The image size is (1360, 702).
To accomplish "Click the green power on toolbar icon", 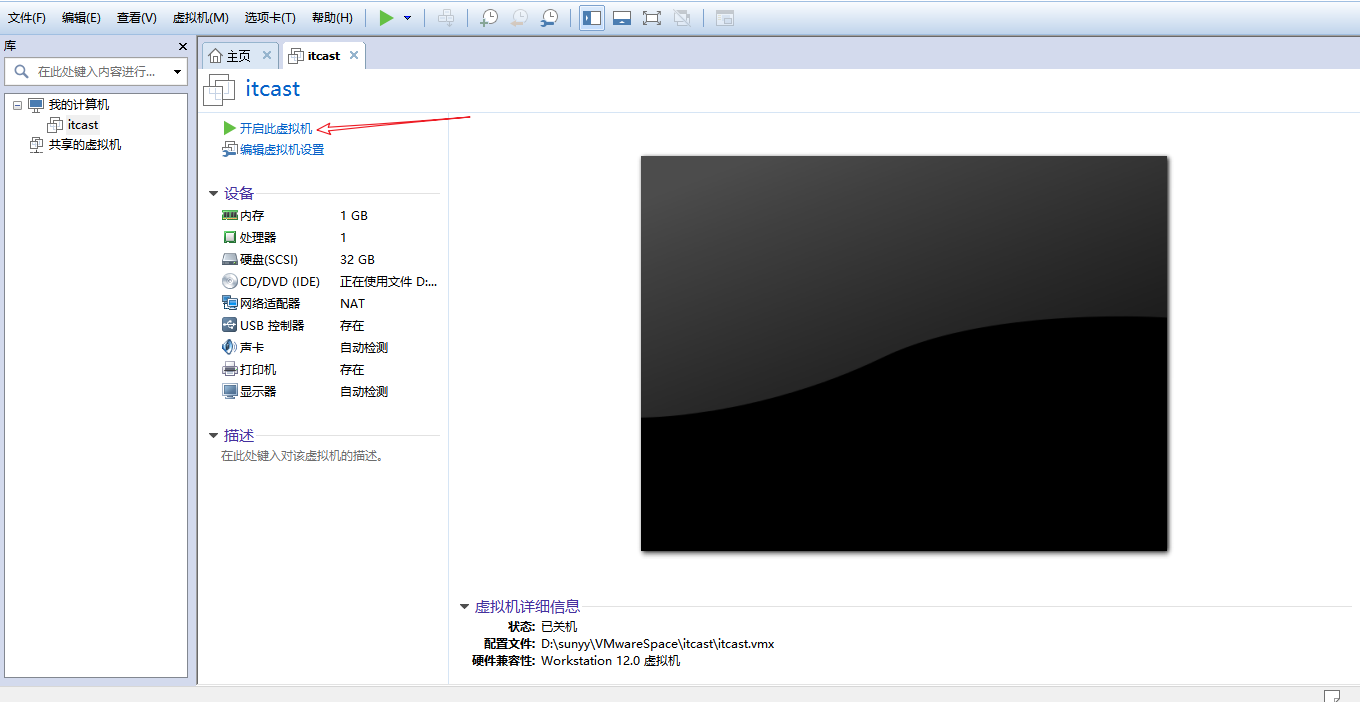I will pyautogui.click(x=386, y=18).
